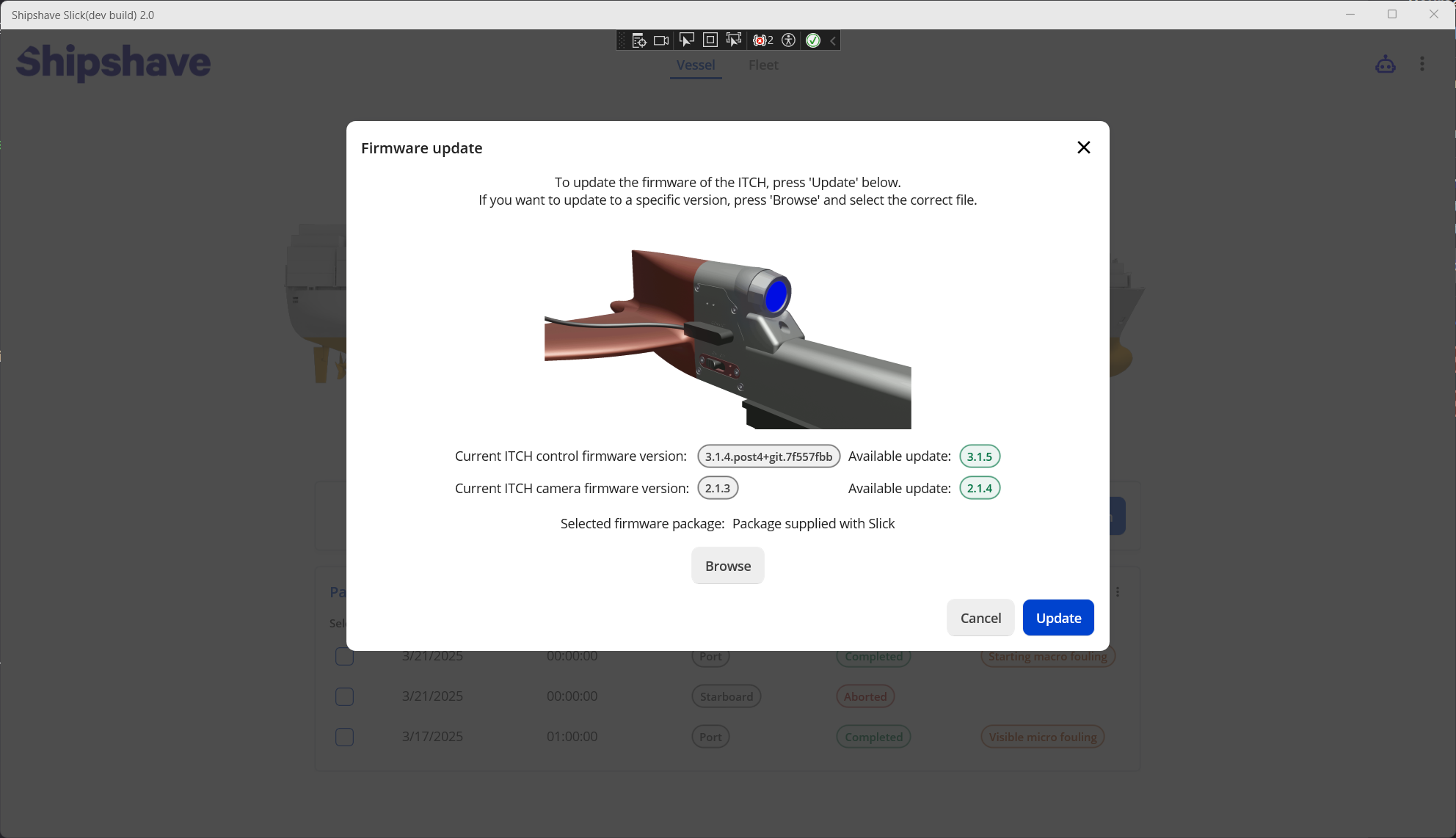Click the video camera debug icon

click(661, 40)
